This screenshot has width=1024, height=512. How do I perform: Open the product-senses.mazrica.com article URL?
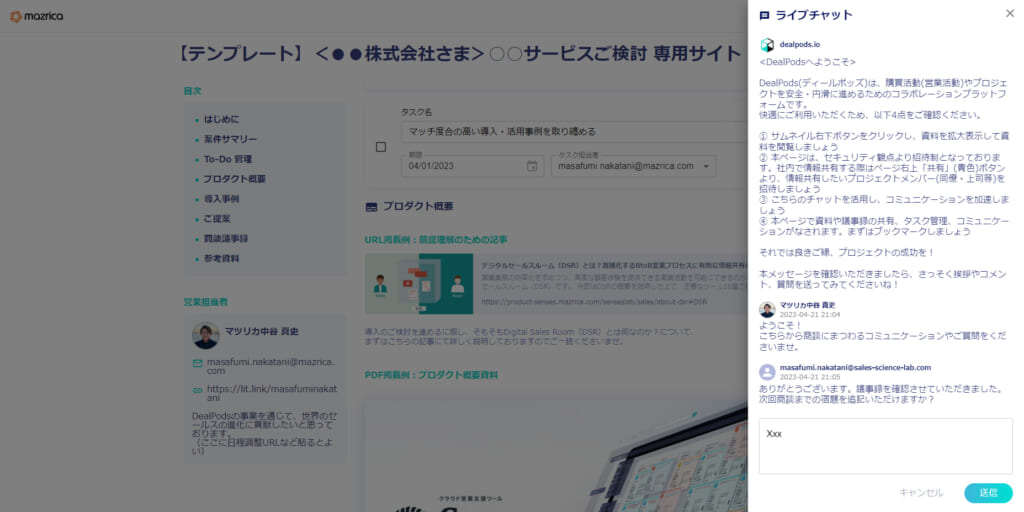pyautogui.click(x=594, y=302)
